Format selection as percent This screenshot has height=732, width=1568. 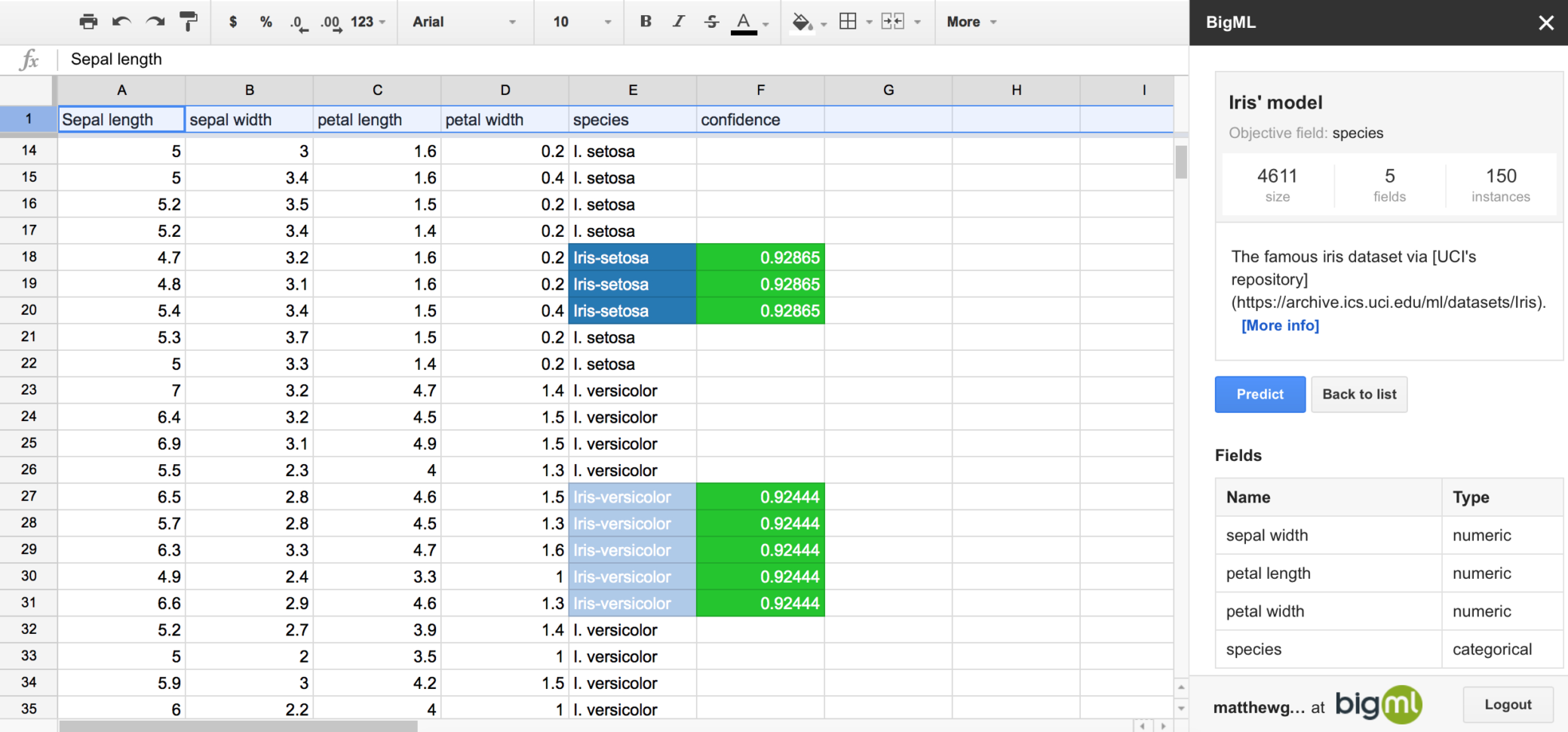(x=265, y=22)
